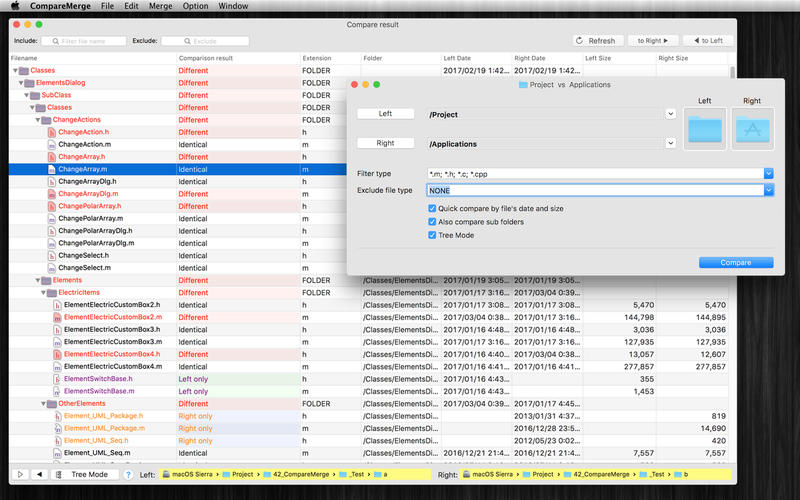Image resolution: width=800 pixels, height=500 pixels.
Task: Click the Refresh button
Action: coord(598,40)
